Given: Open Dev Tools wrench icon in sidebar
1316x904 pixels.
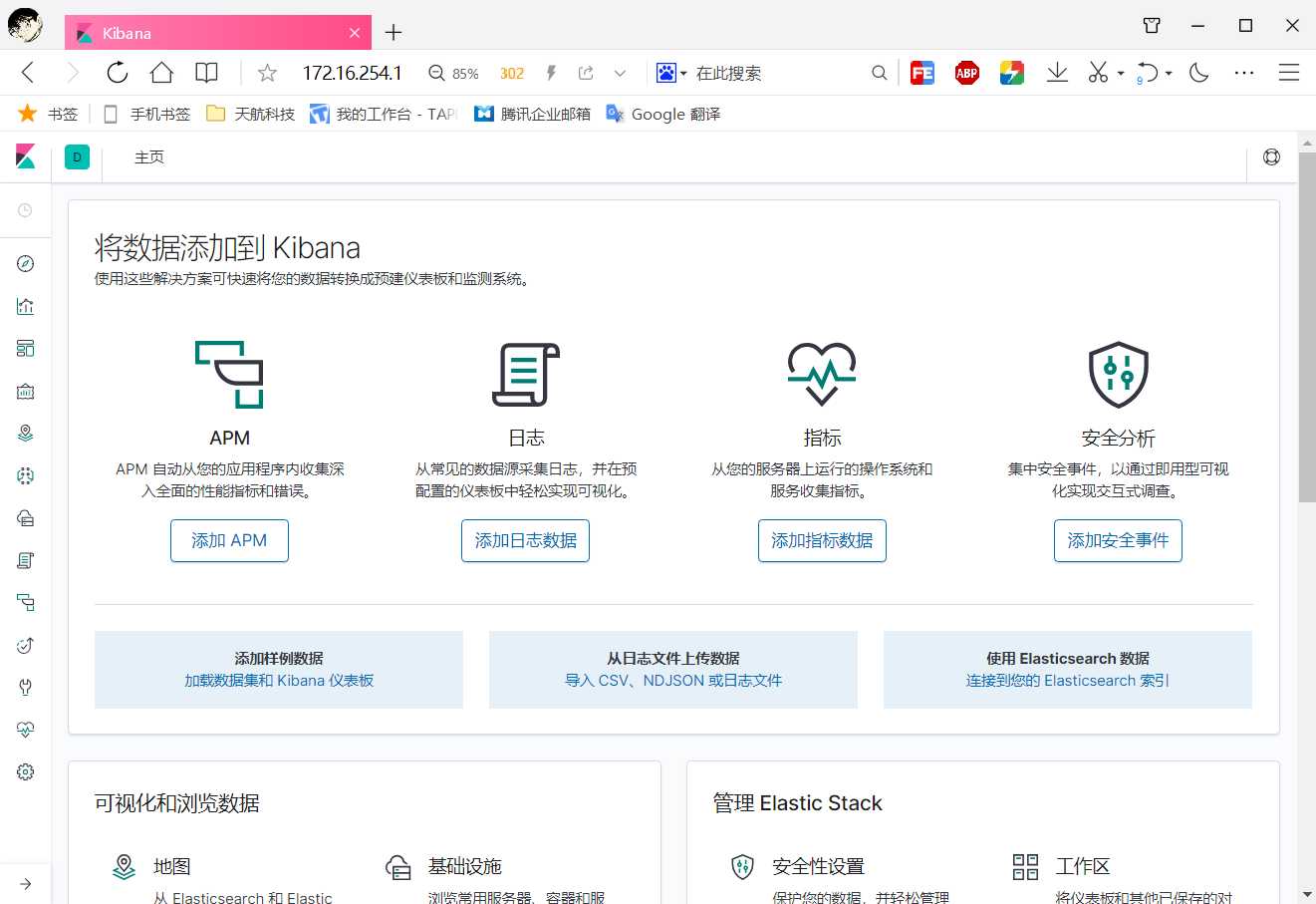Looking at the screenshot, I should [x=26, y=687].
